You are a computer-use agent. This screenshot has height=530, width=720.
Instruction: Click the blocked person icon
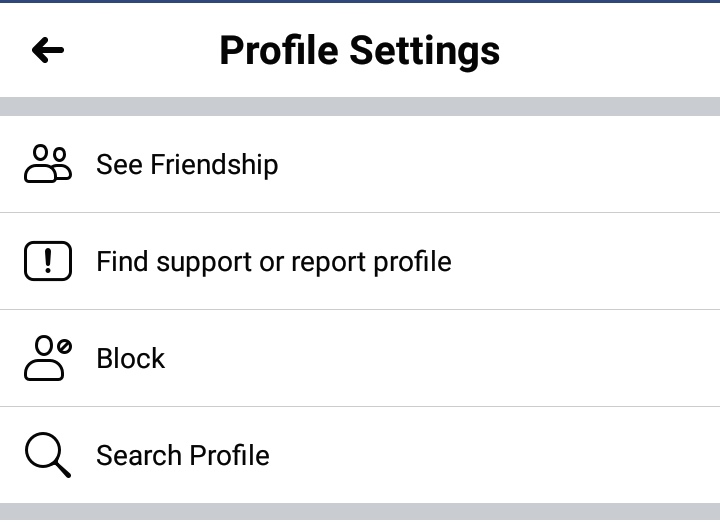(48, 358)
